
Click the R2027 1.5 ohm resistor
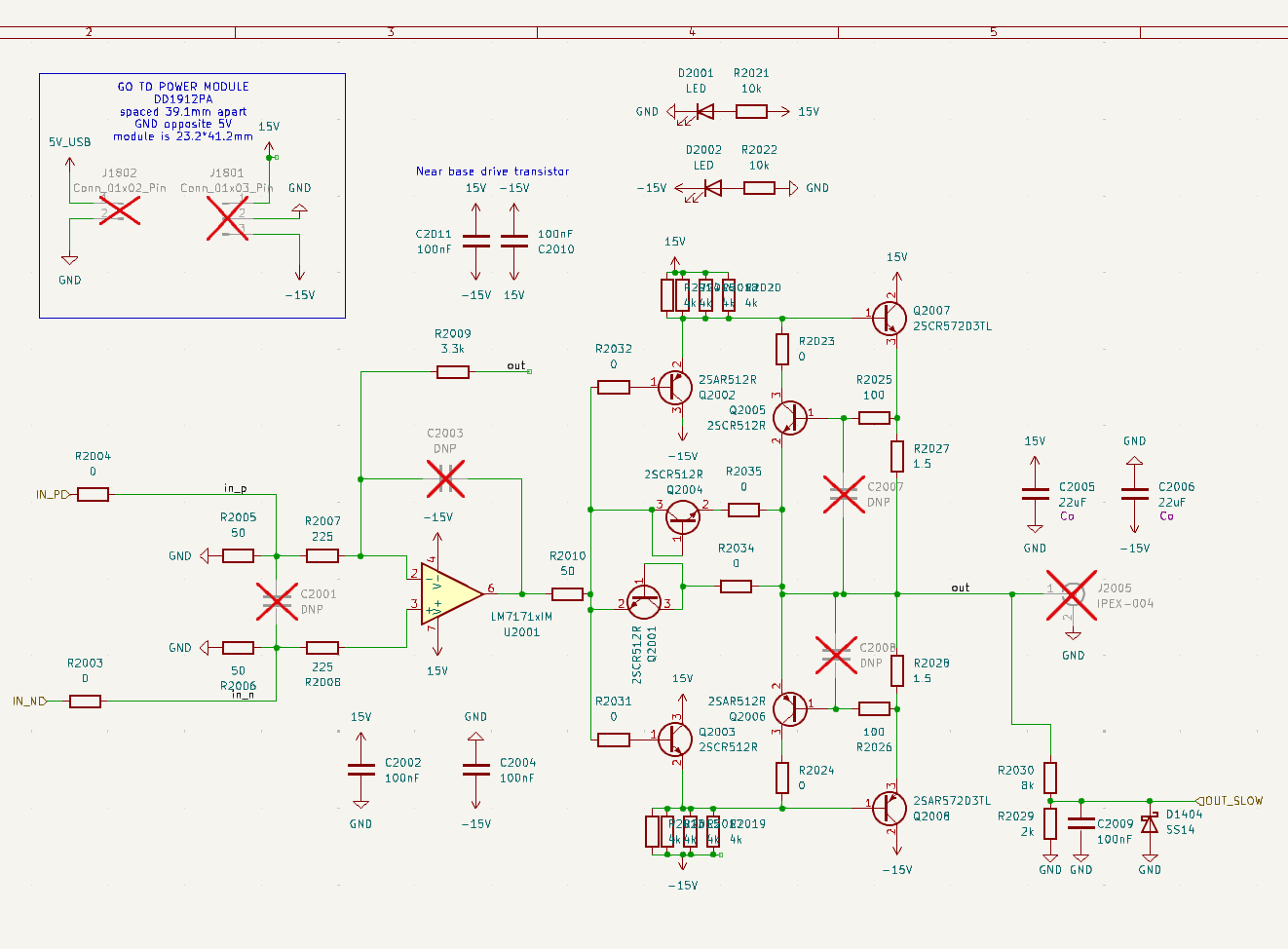coord(897,455)
